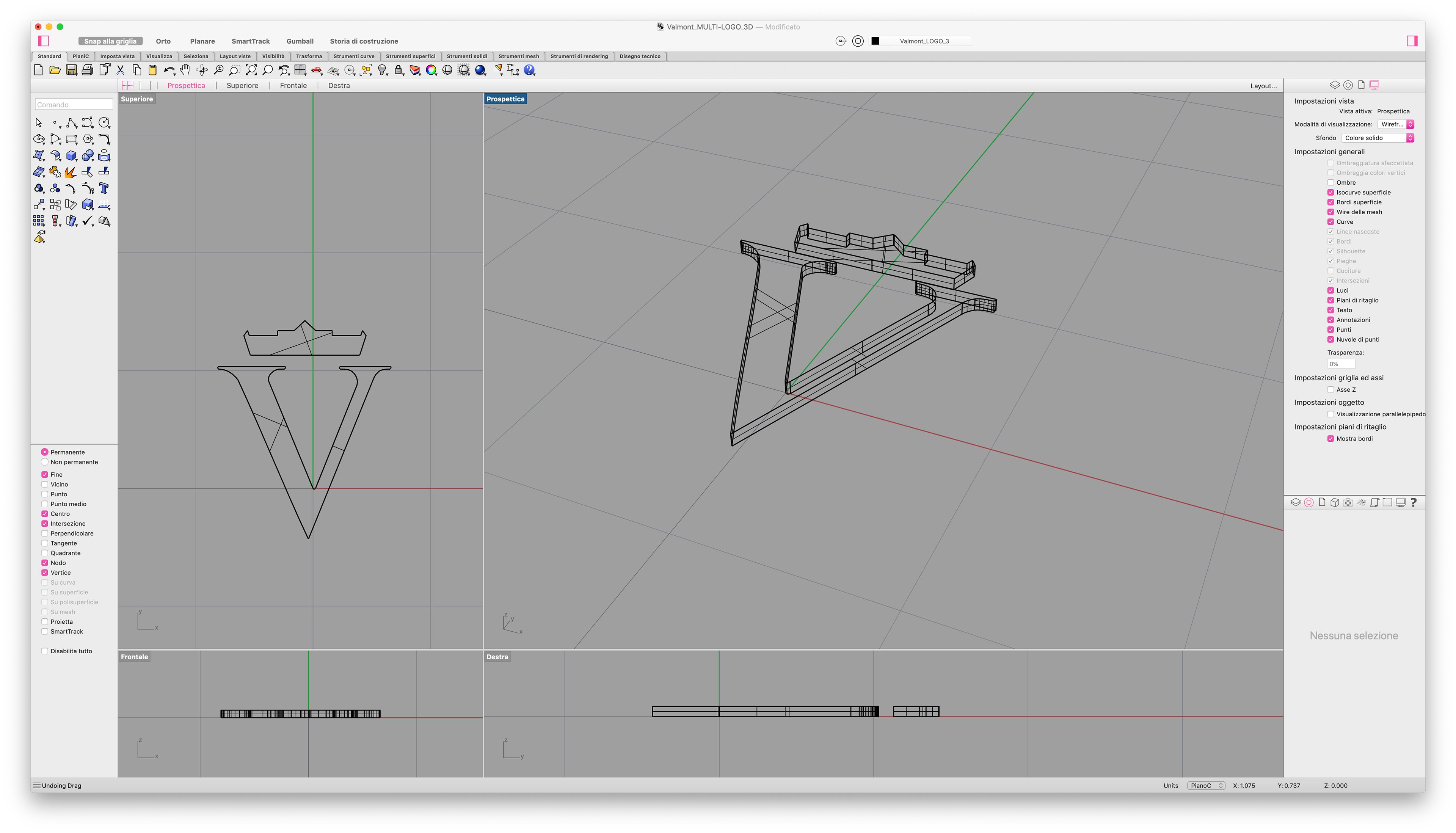Select the Non permanente radio button
This screenshot has height=833, width=1456.
pos(45,462)
